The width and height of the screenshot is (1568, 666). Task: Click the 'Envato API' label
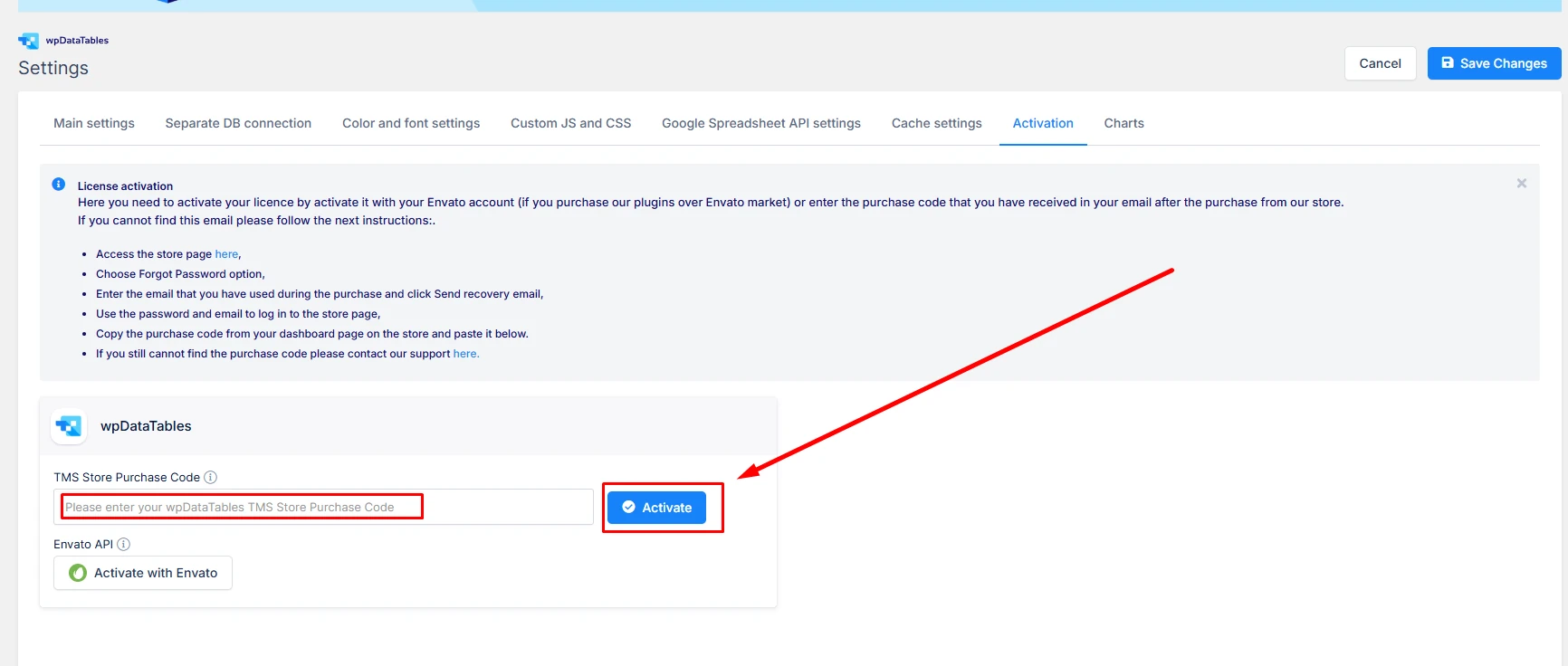tap(83, 544)
